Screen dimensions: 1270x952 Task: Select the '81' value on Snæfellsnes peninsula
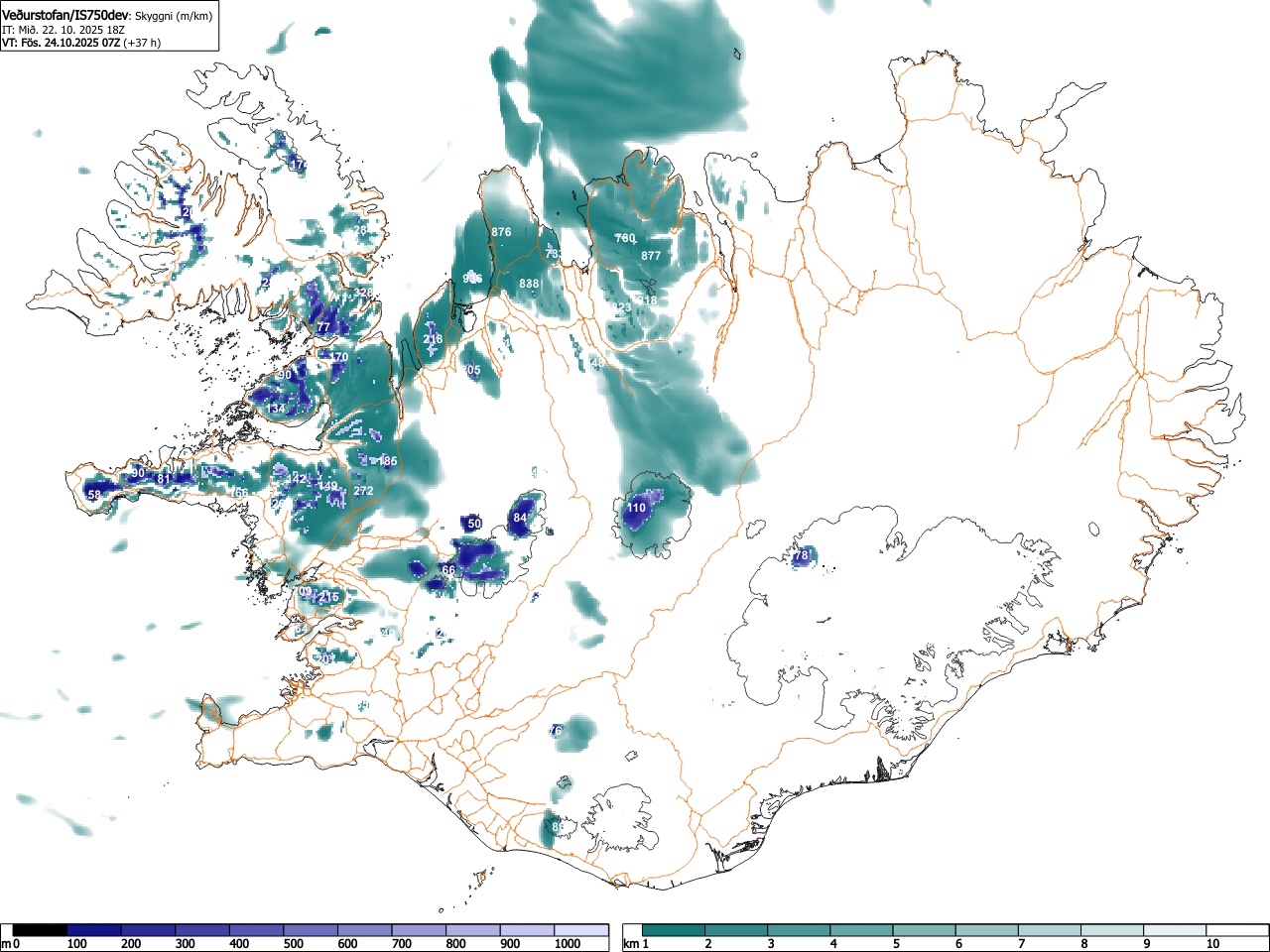(x=164, y=479)
